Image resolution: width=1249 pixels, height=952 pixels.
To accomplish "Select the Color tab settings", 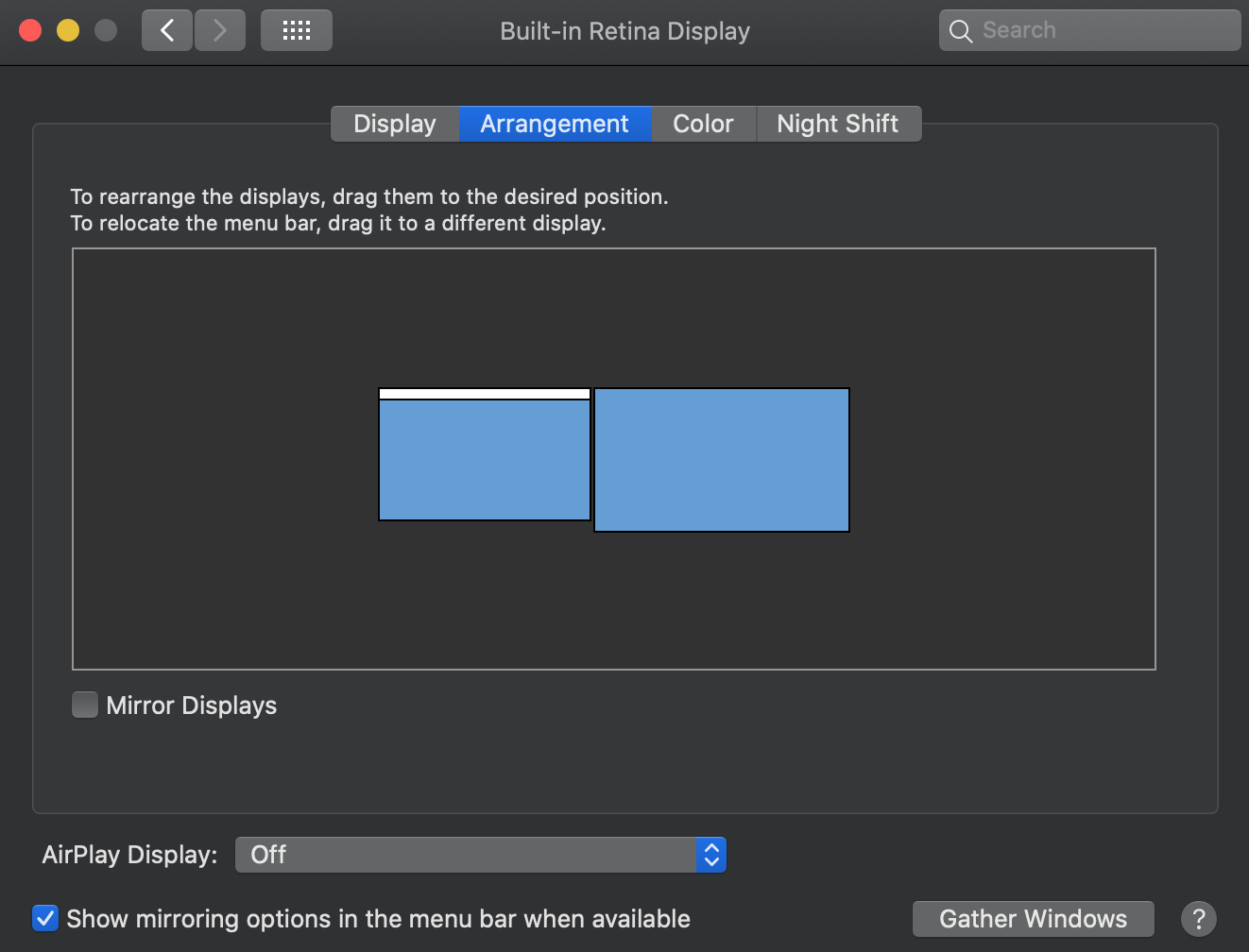I will [703, 123].
